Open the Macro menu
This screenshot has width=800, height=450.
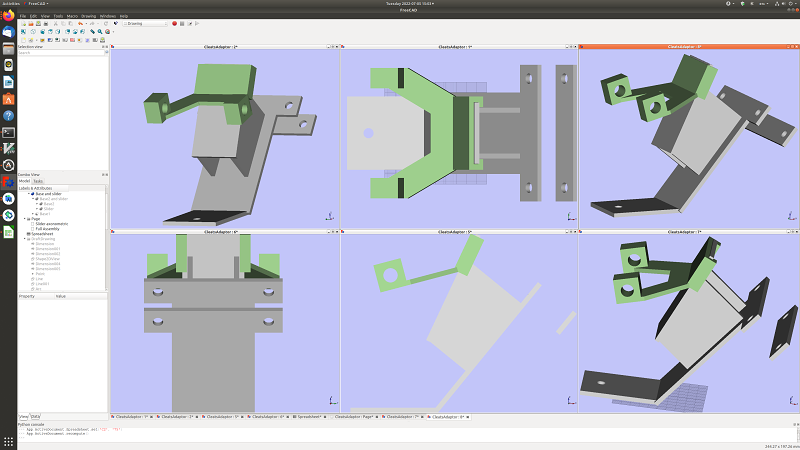click(x=72, y=16)
